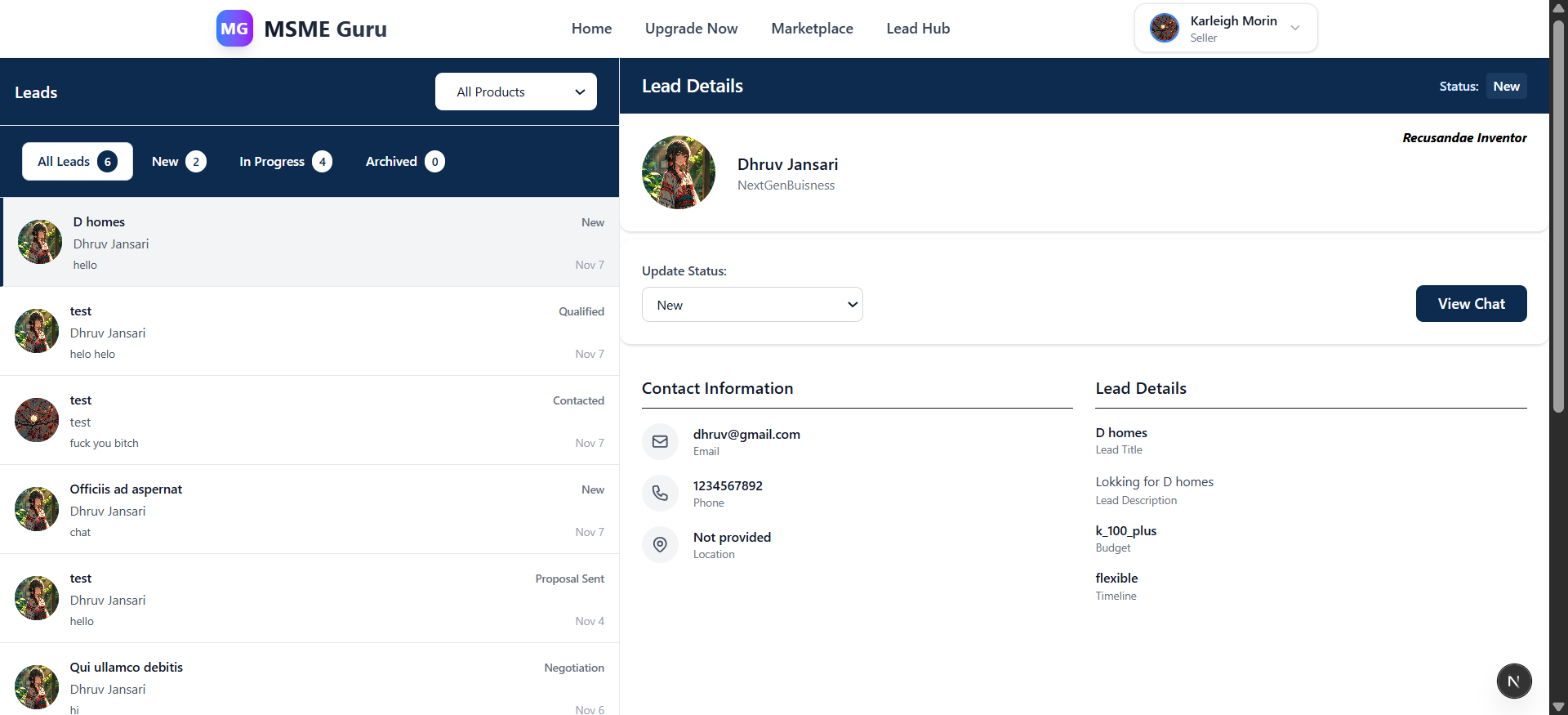Open the Lead Hub link
Image resolution: width=1568 pixels, height=715 pixels.
[918, 29]
